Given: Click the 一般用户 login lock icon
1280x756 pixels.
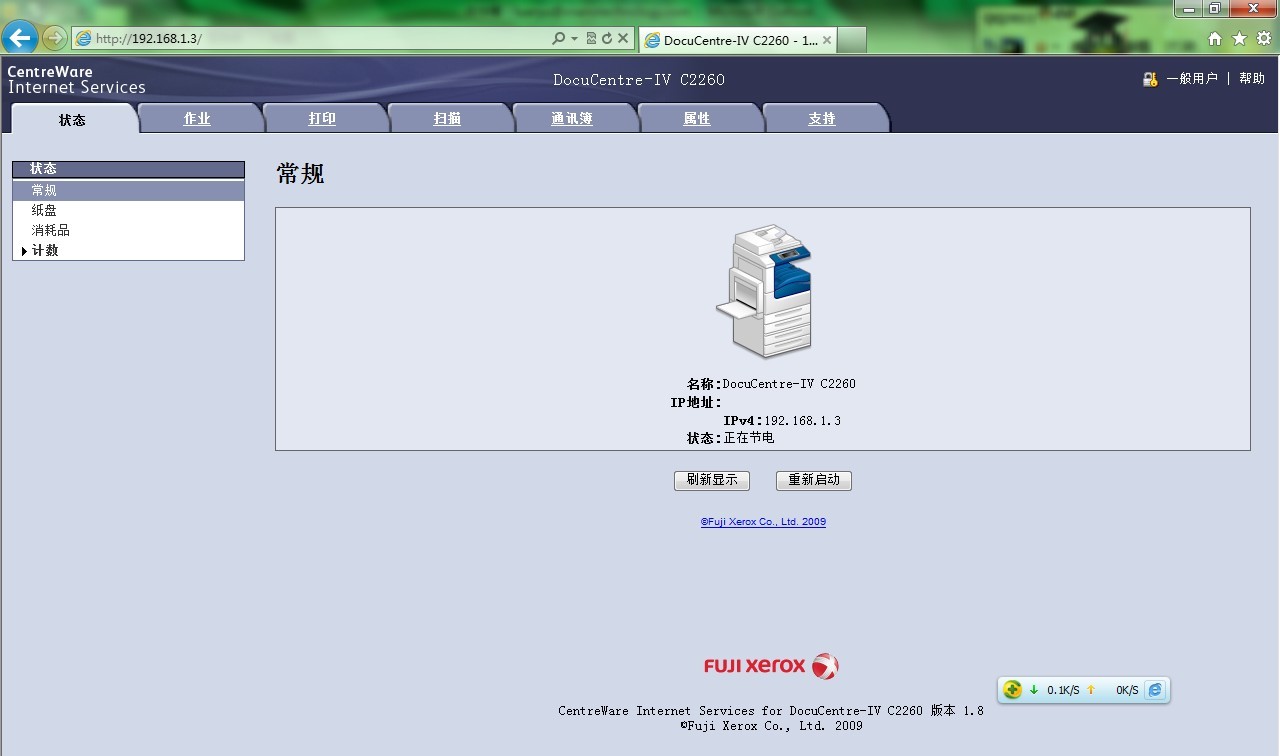Looking at the screenshot, I should click(x=1150, y=79).
